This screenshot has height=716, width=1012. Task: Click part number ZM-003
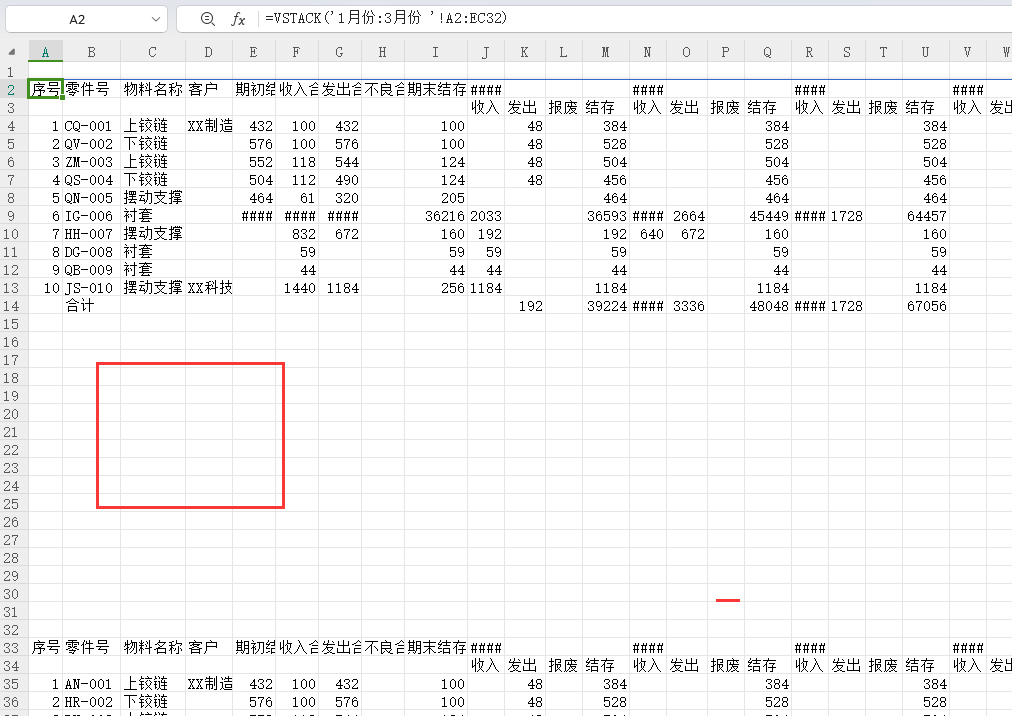(92, 162)
